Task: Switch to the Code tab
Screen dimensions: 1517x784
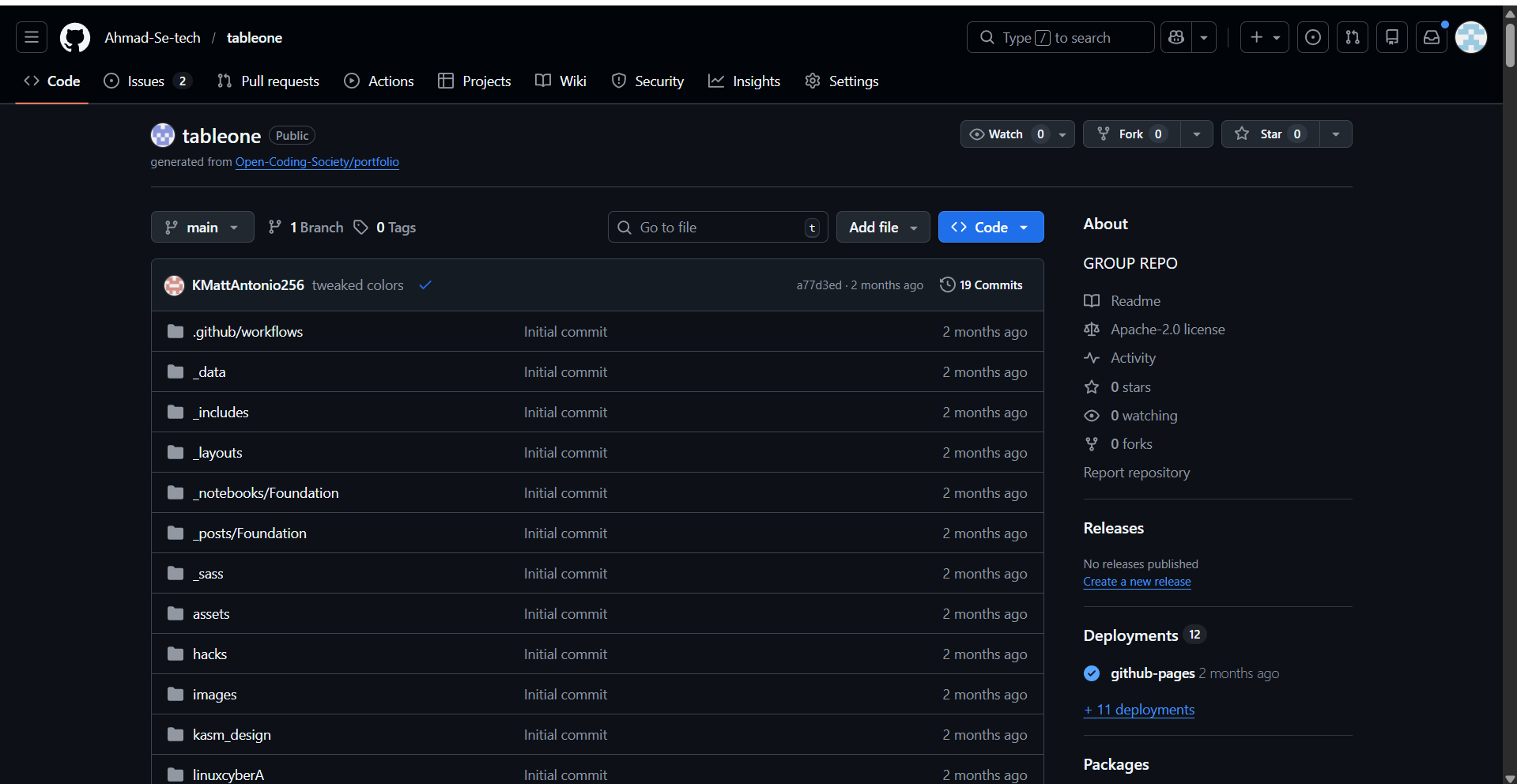Action: tap(52, 81)
